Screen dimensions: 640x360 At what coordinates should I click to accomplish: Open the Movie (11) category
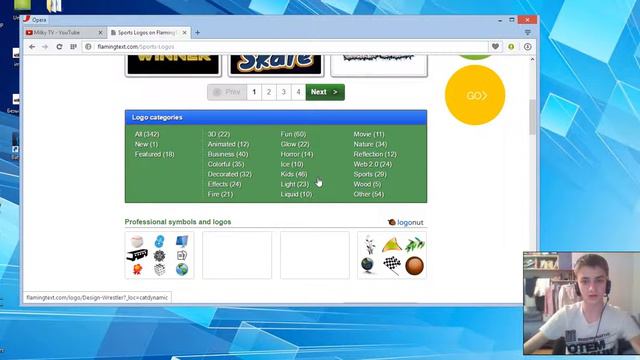point(369,134)
